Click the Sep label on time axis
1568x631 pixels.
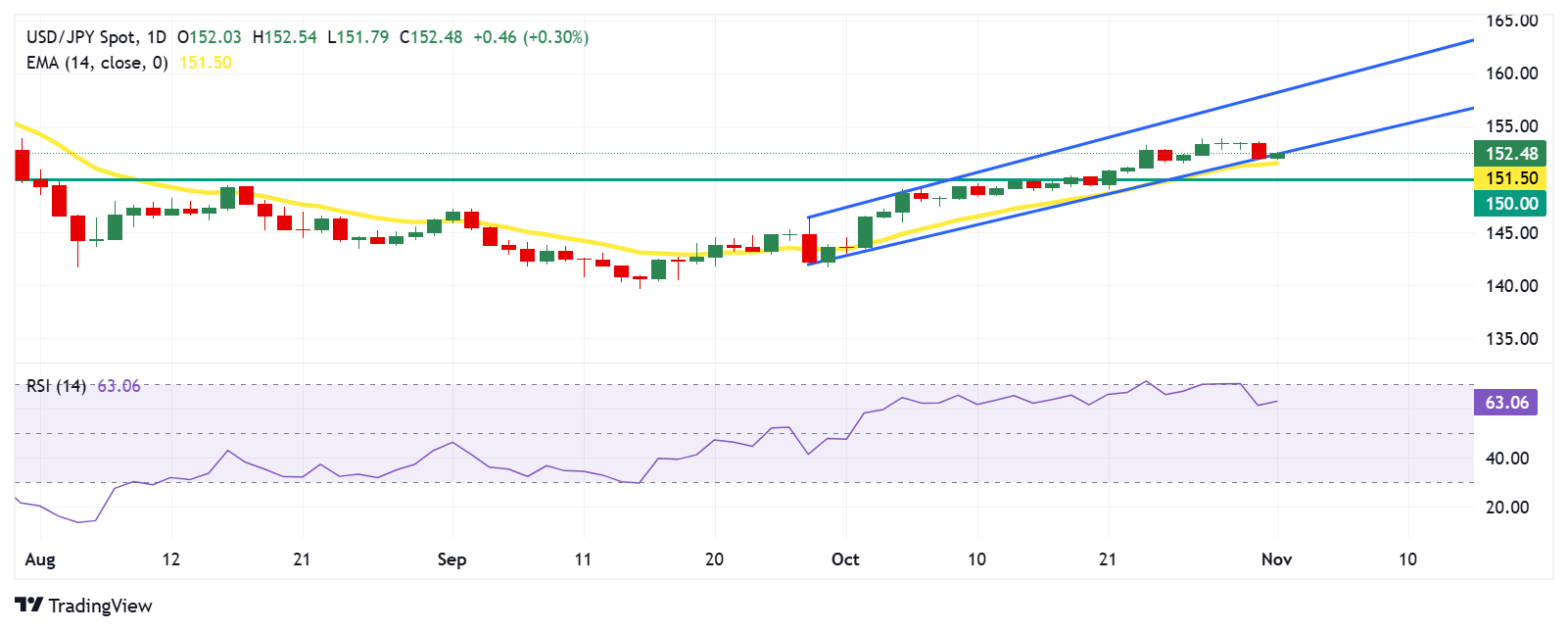451,559
